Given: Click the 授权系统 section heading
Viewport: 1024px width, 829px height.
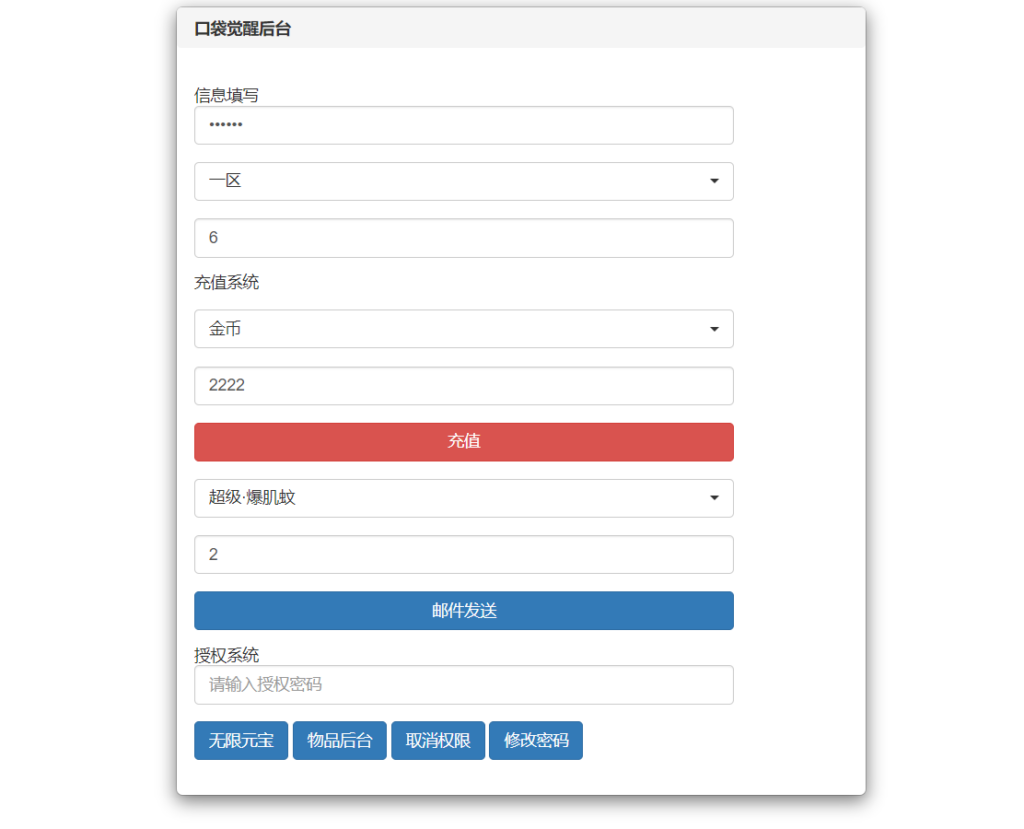Looking at the screenshot, I should [225, 655].
